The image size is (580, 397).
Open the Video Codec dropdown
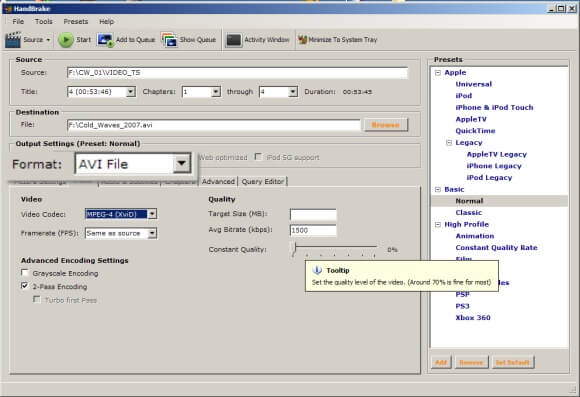point(152,214)
